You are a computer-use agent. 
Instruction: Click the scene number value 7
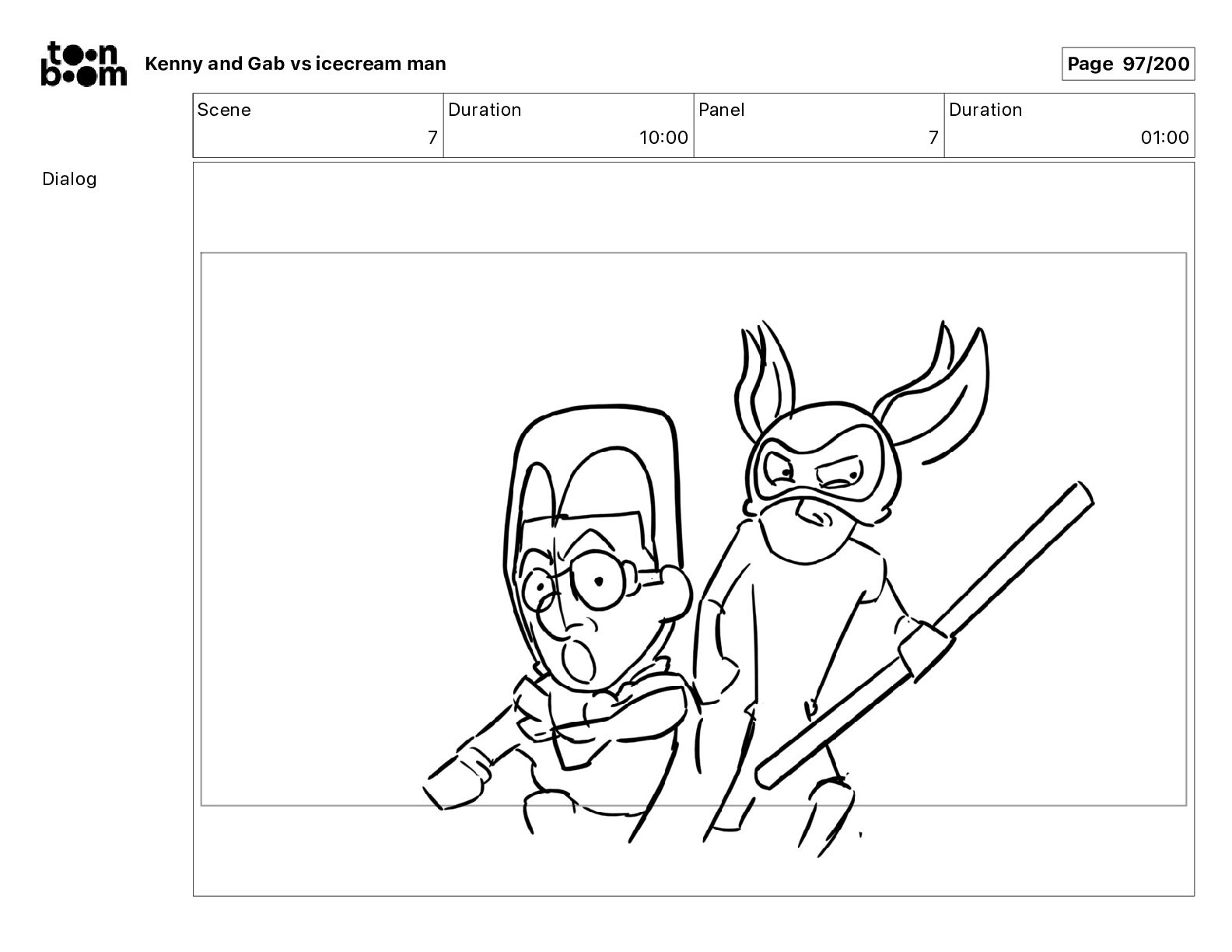coord(432,138)
